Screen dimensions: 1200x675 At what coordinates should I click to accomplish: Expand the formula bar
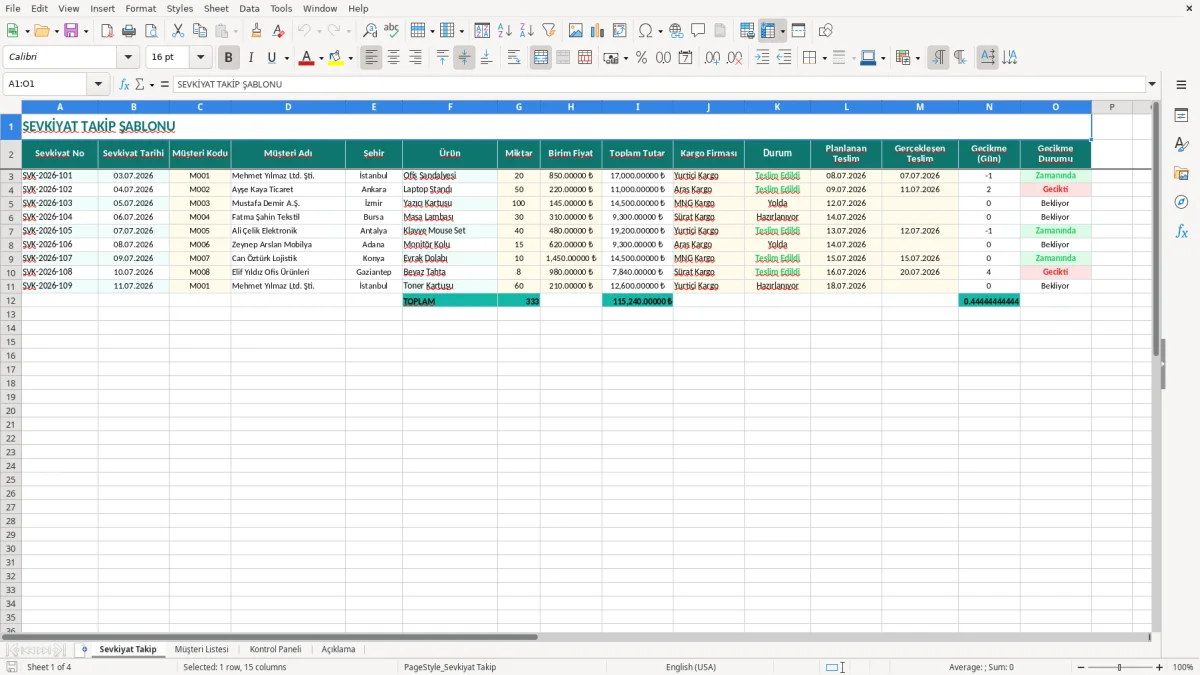point(1152,85)
